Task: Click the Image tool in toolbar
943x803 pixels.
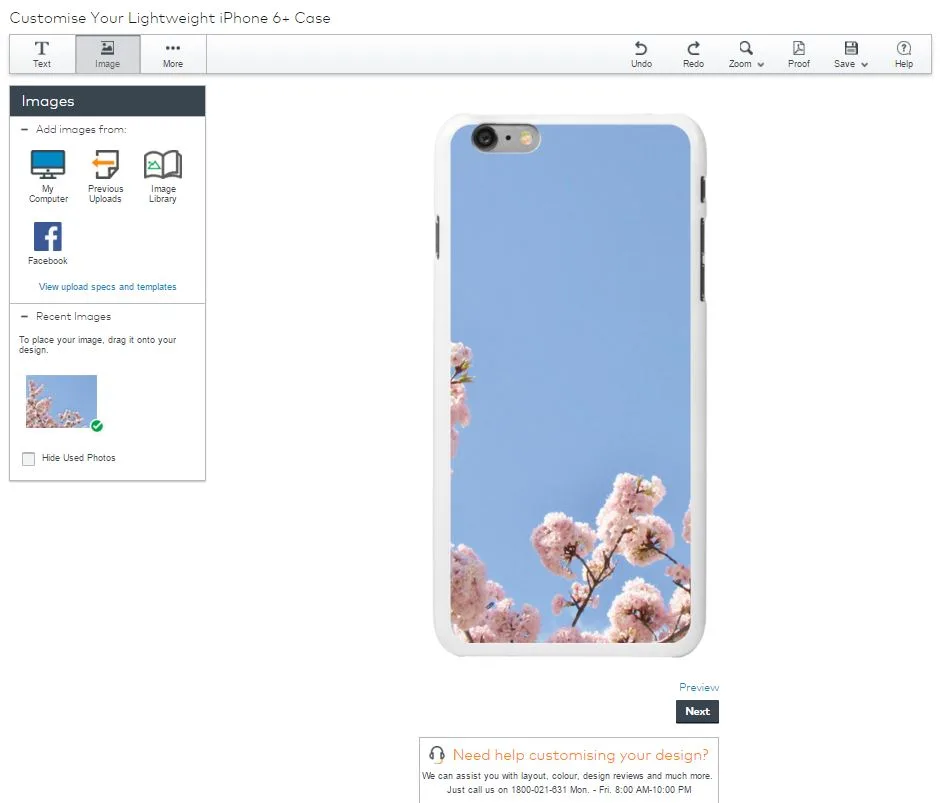Action: 107,54
